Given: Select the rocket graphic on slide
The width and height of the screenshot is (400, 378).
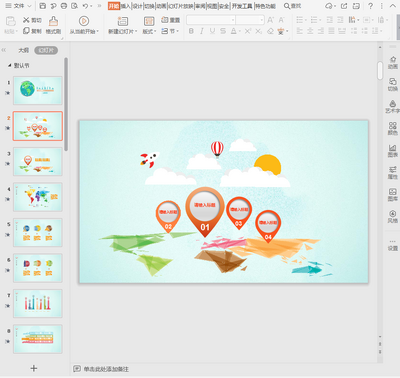Looking at the screenshot, I should click(x=149, y=159).
